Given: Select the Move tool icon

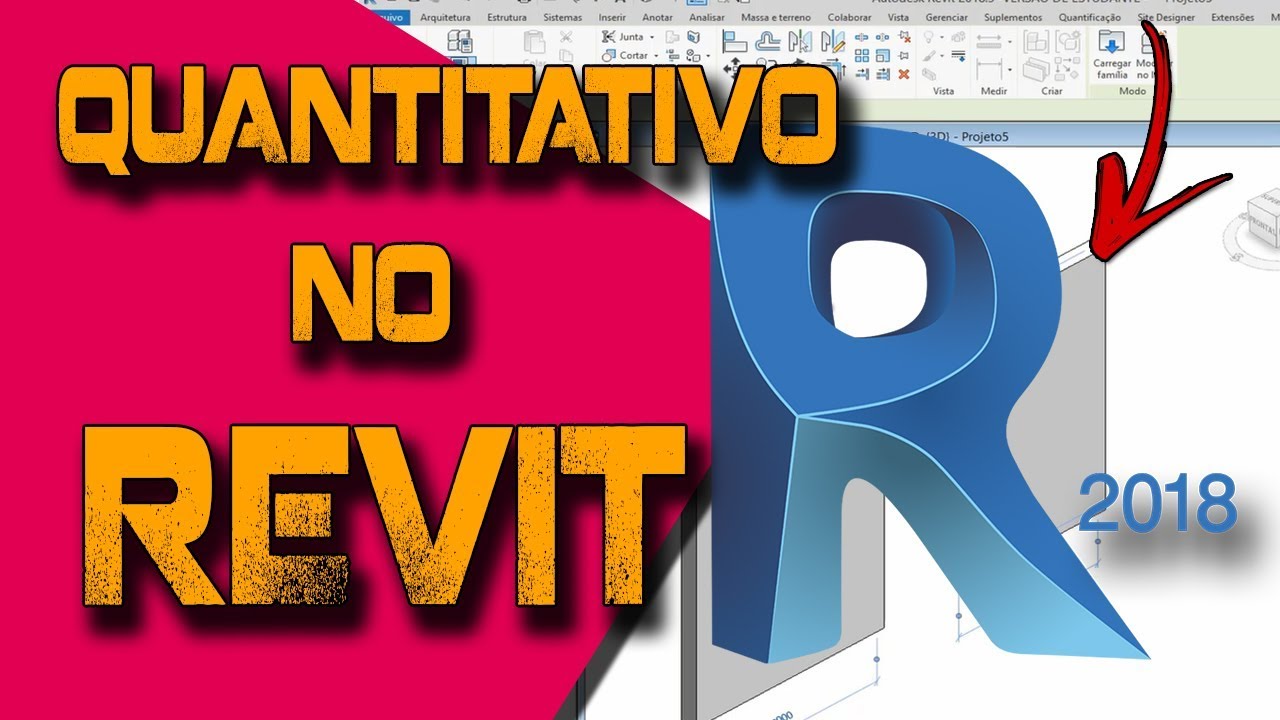Looking at the screenshot, I should 734,66.
